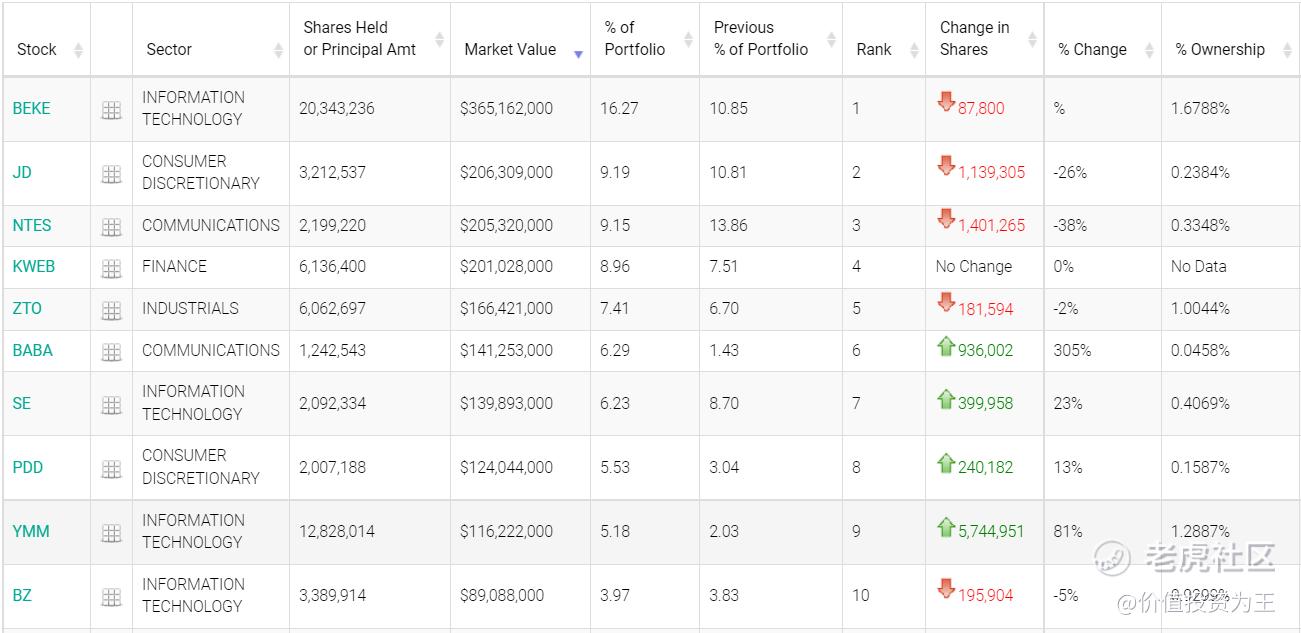1301x633 pixels.
Task: Open the grid icon in BZ row
Action: (x=111, y=597)
